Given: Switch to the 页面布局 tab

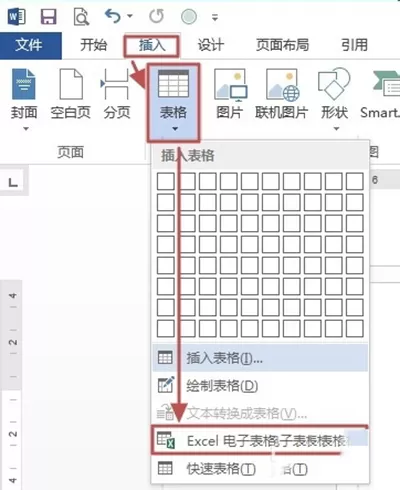Looking at the screenshot, I should 283,45.
